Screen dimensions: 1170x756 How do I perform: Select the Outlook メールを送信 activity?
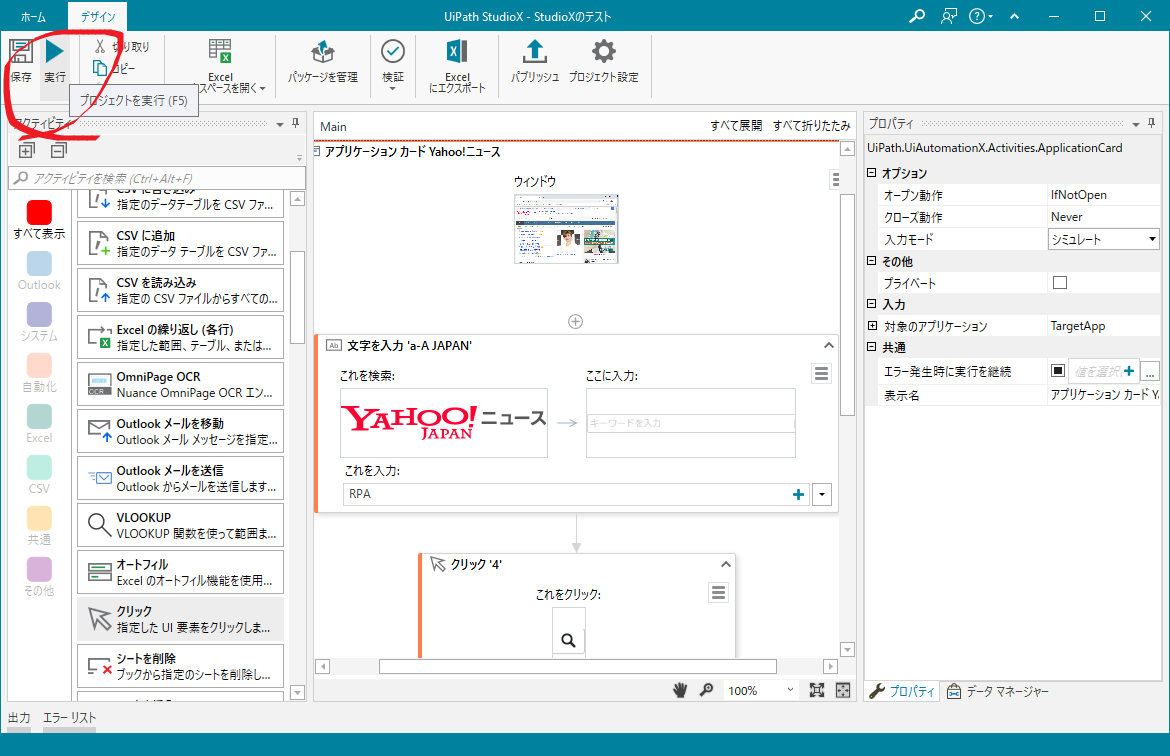pyautogui.click(x=181, y=478)
